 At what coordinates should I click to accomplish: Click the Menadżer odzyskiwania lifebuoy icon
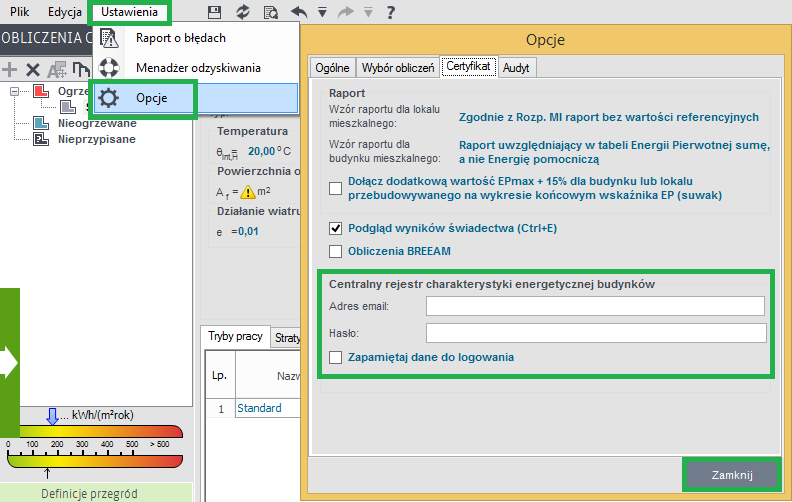pos(109,68)
